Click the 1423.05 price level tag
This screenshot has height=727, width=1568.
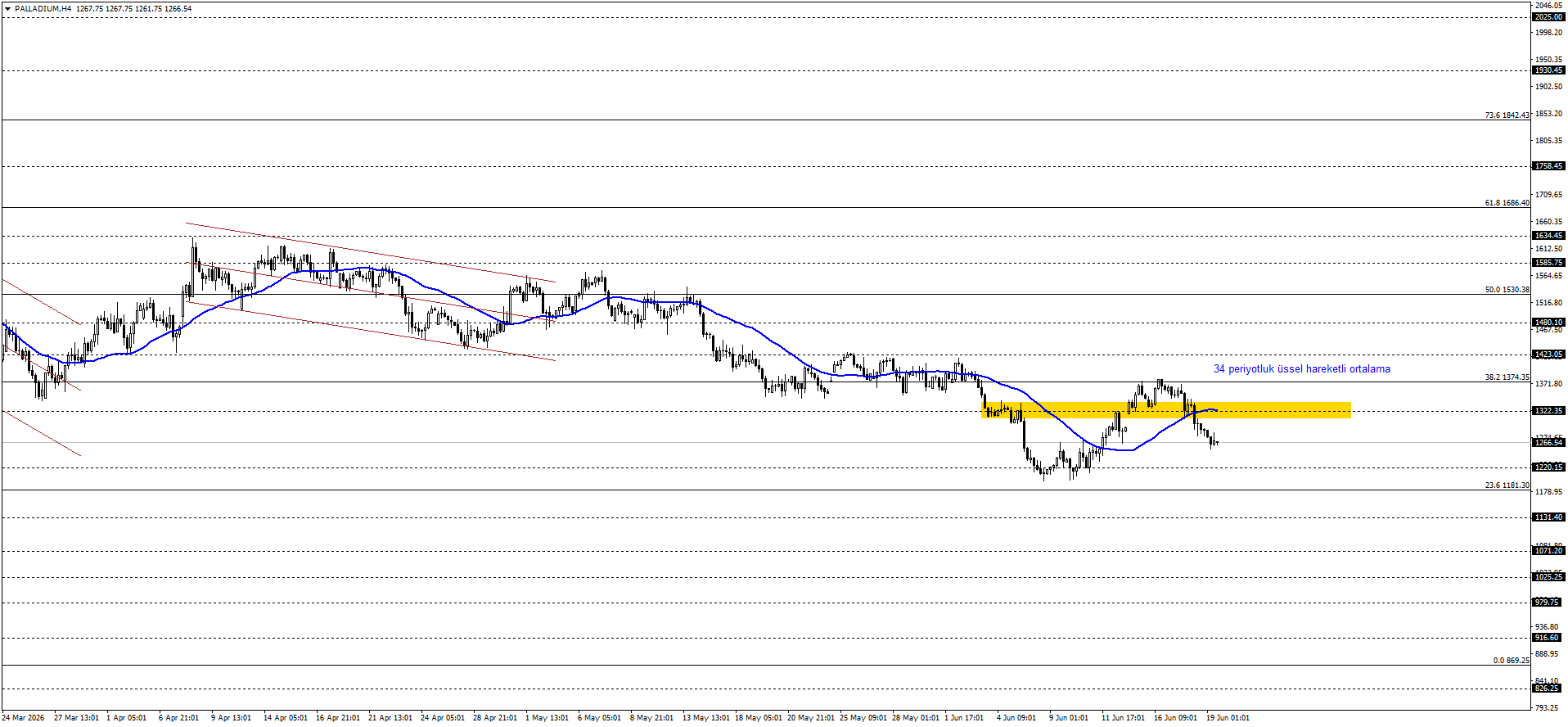click(x=1548, y=354)
